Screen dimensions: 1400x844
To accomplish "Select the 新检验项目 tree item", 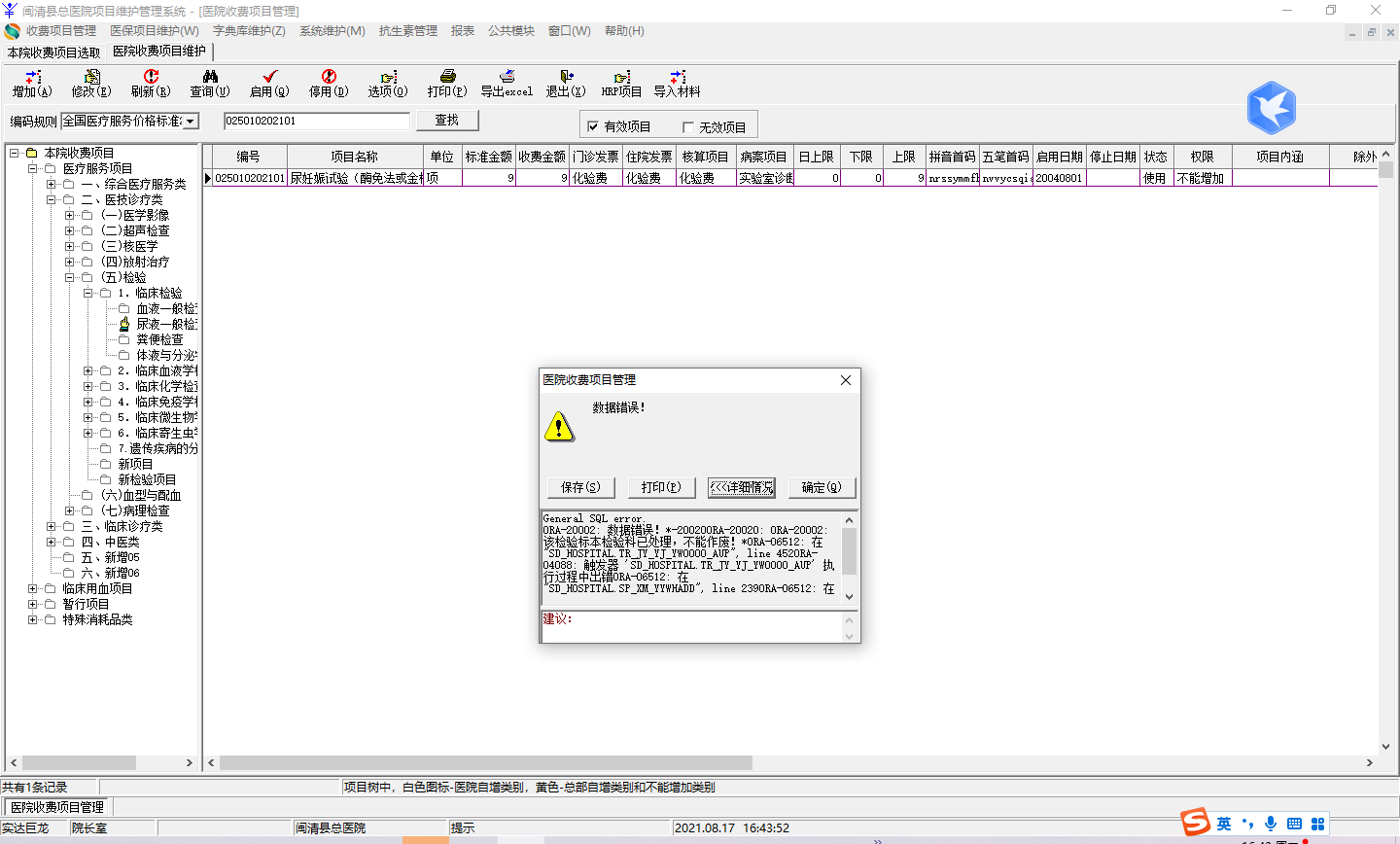I will tap(148, 479).
